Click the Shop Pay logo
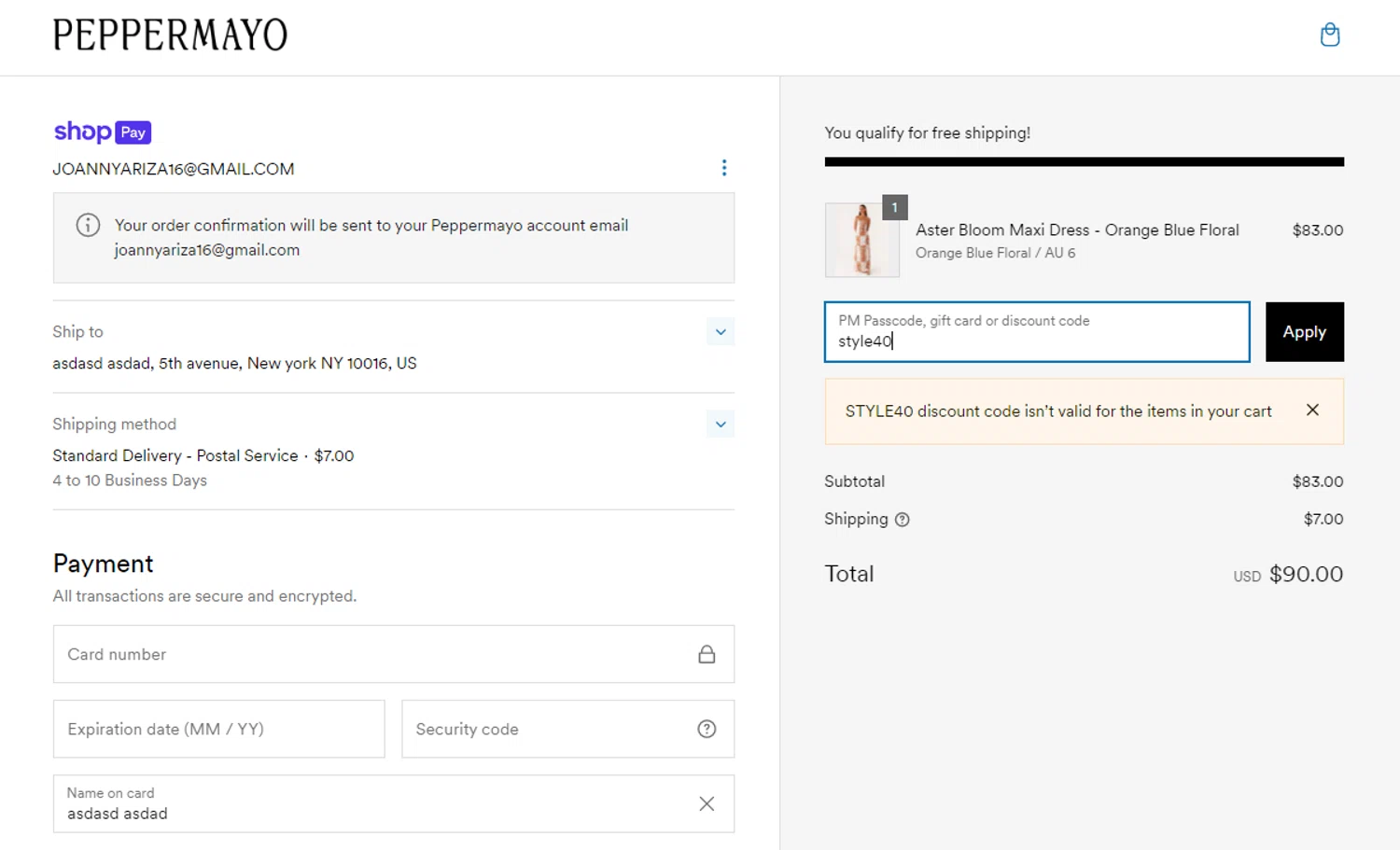This screenshot has height=850, width=1400. click(103, 132)
